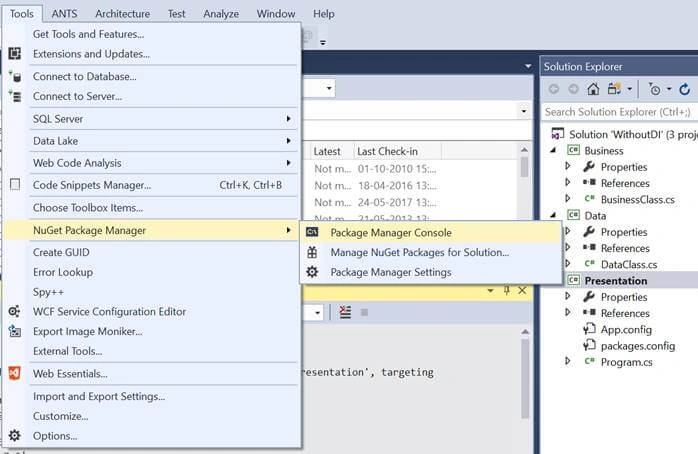698x454 pixels.
Task: Open the output source dropdown arrow
Action: [317, 313]
